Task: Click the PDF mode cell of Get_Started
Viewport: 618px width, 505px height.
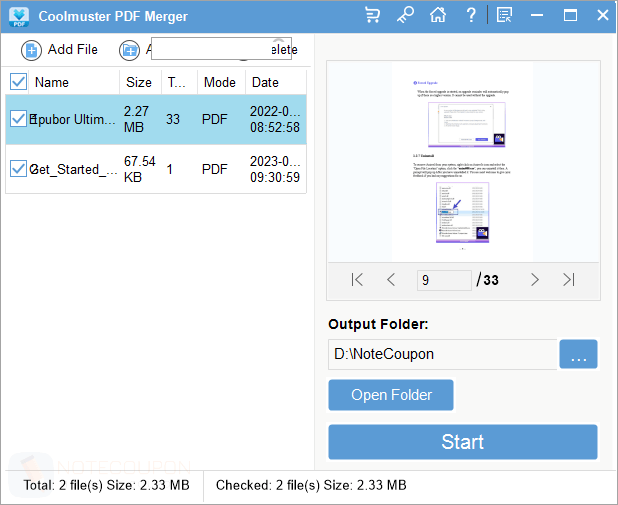Action: 214,169
